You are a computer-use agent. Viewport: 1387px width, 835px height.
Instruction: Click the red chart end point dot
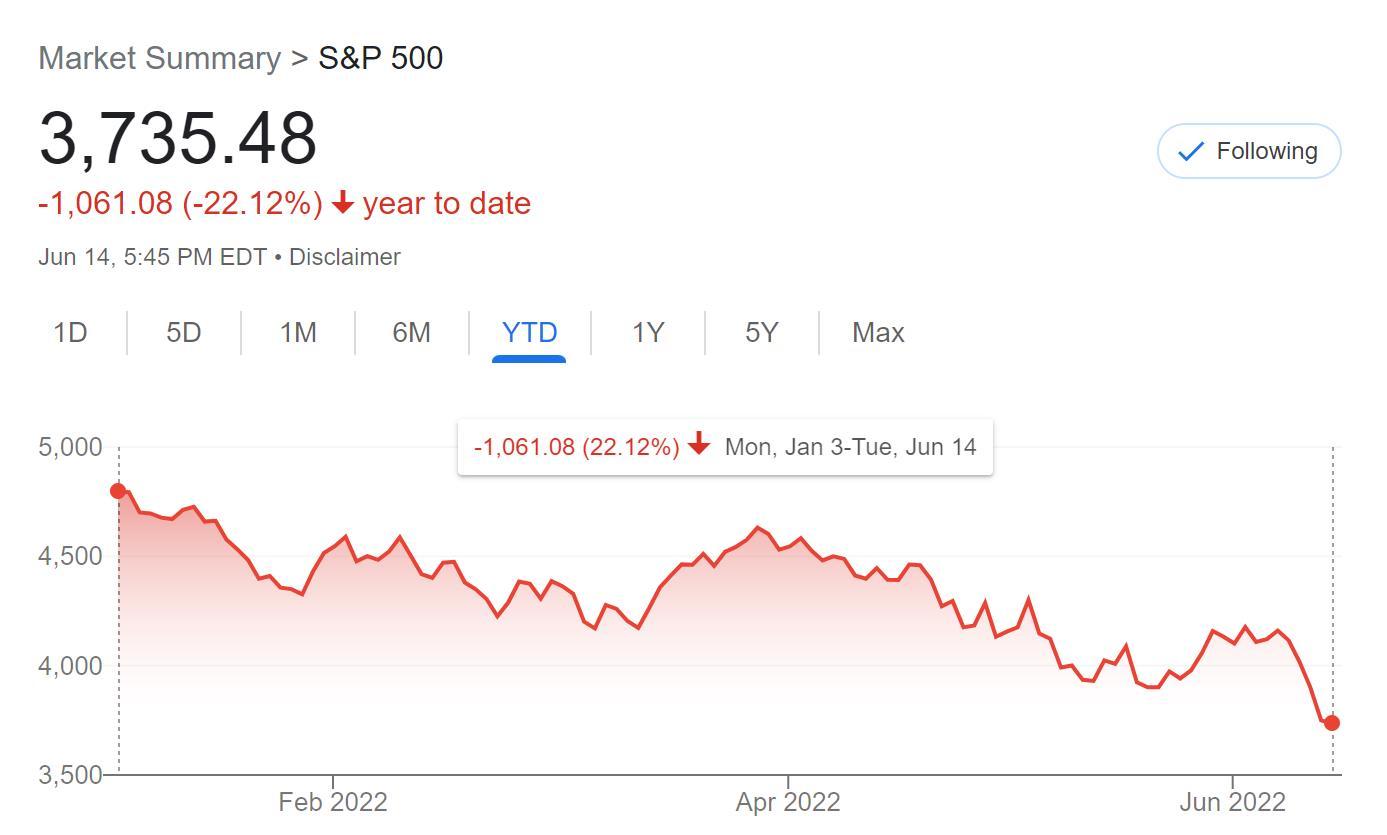point(1332,723)
